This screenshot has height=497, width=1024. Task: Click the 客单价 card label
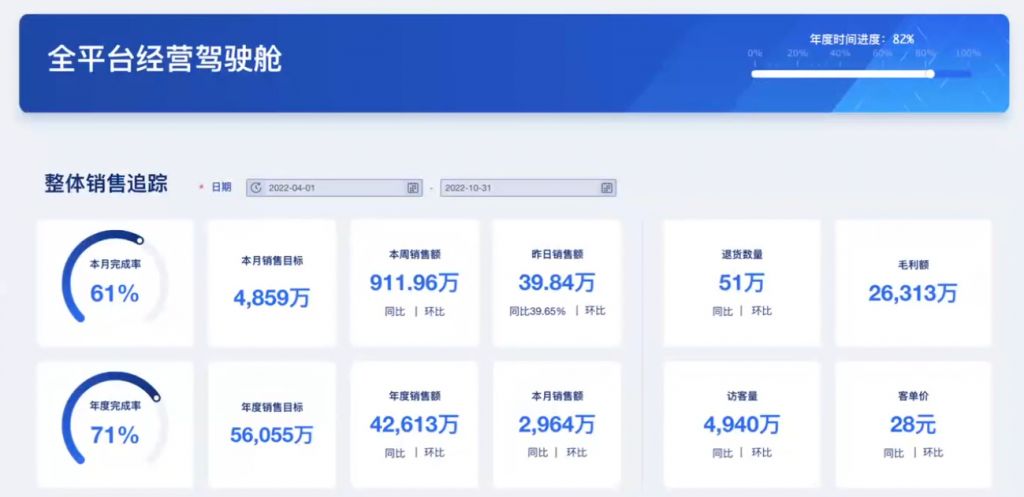(913, 396)
